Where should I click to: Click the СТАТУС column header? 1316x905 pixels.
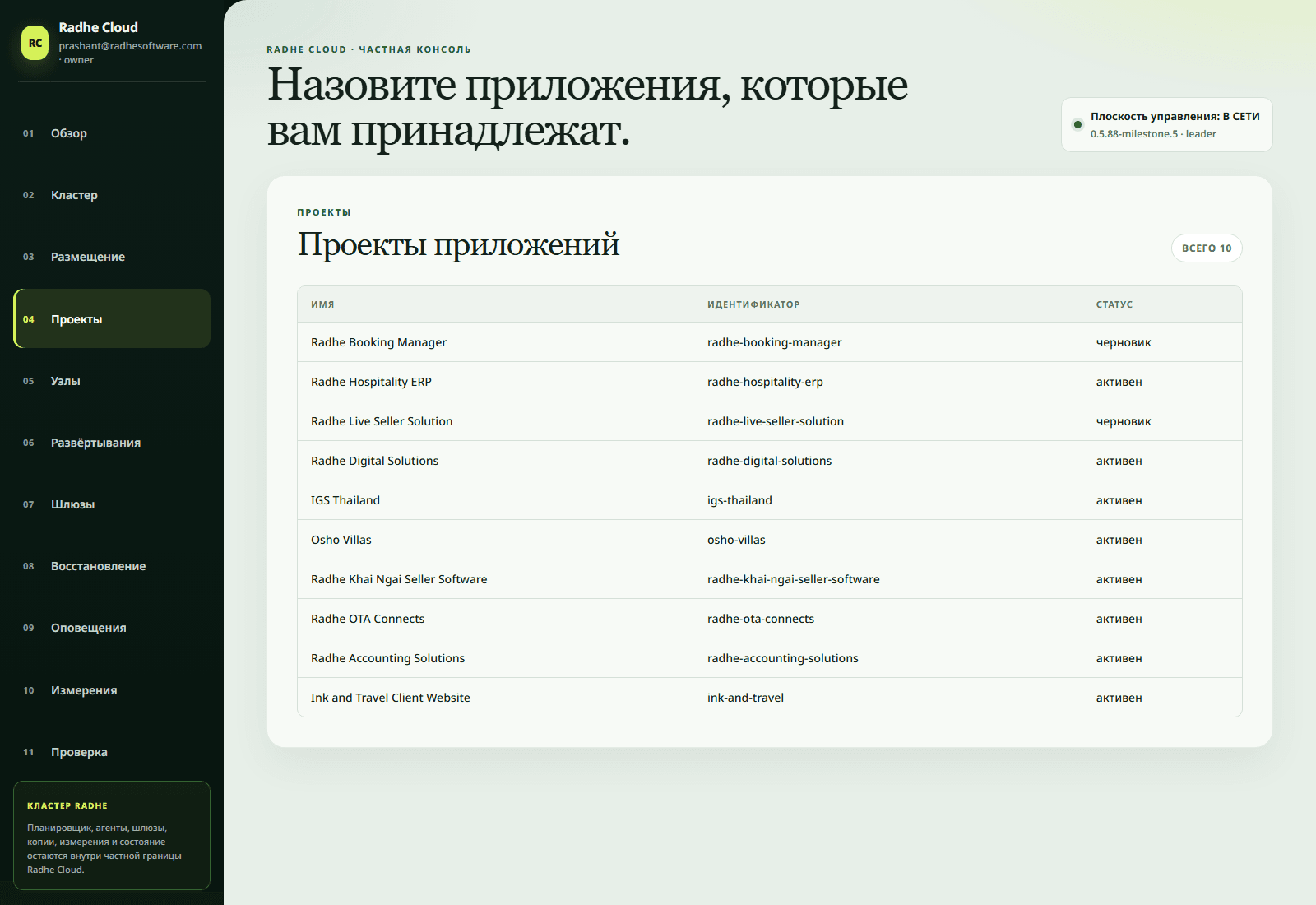pyautogui.click(x=1114, y=304)
